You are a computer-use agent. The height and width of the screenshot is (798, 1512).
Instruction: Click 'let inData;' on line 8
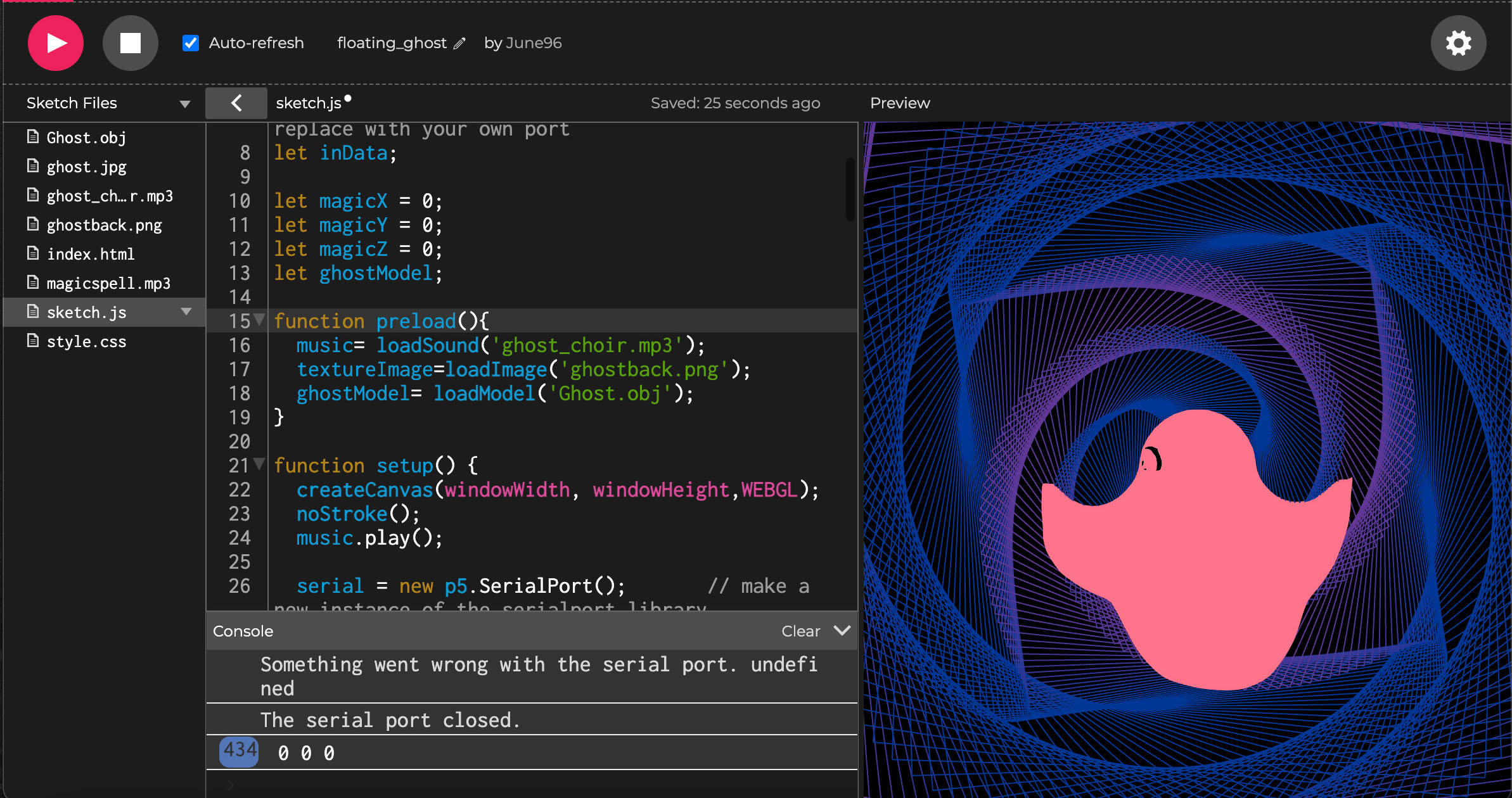pos(335,153)
